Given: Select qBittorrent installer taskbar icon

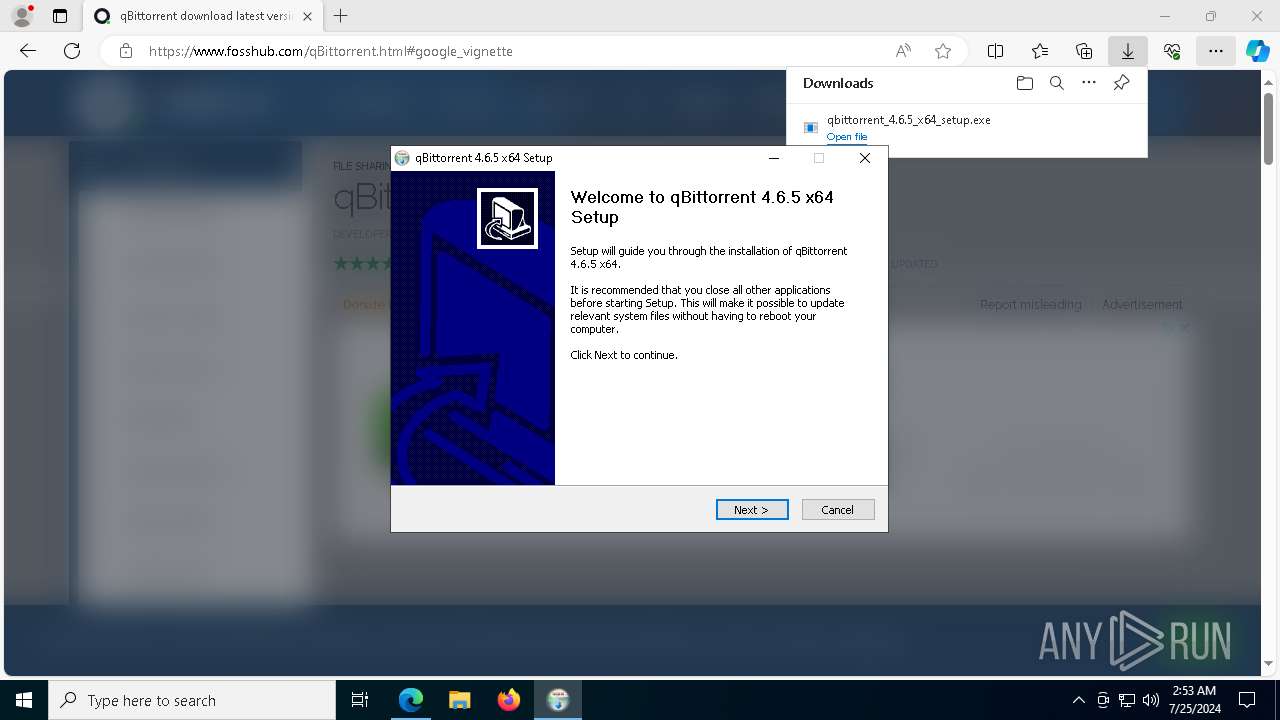Looking at the screenshot, I should pos(558,700).
